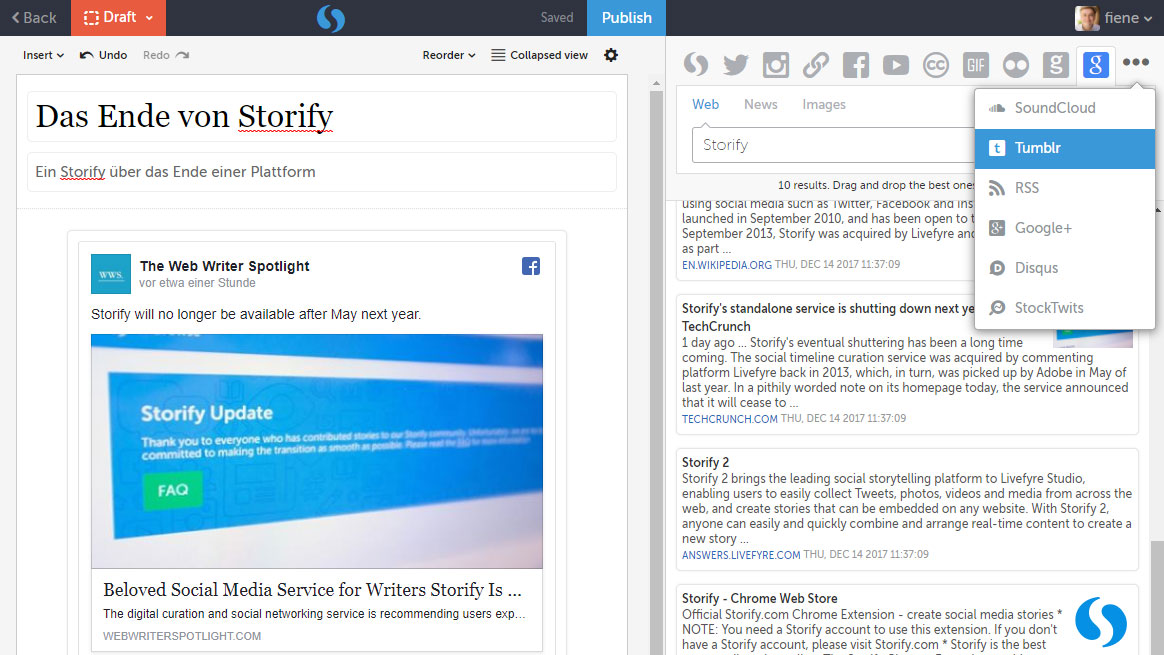Image resolution: width=1164 pixels, height=655 pixels.
Task: Select the Creative Commons source icon
Action: tap(936, 65)
